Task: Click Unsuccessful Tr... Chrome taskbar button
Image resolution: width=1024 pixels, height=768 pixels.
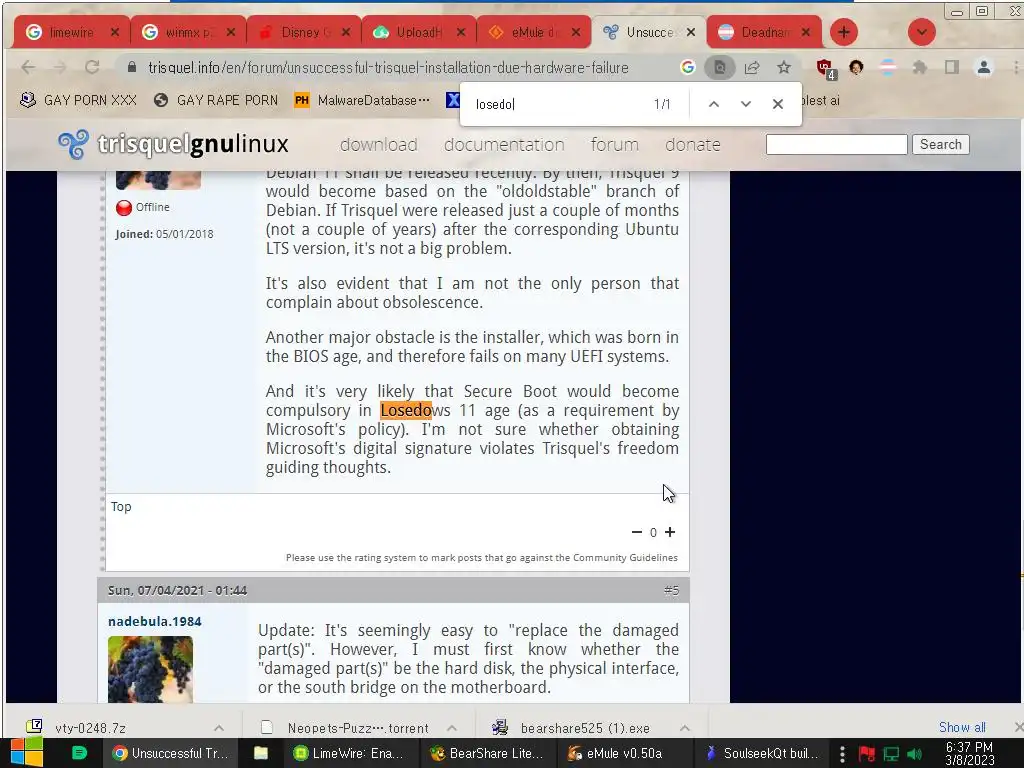Action: (x=169, y=753)
